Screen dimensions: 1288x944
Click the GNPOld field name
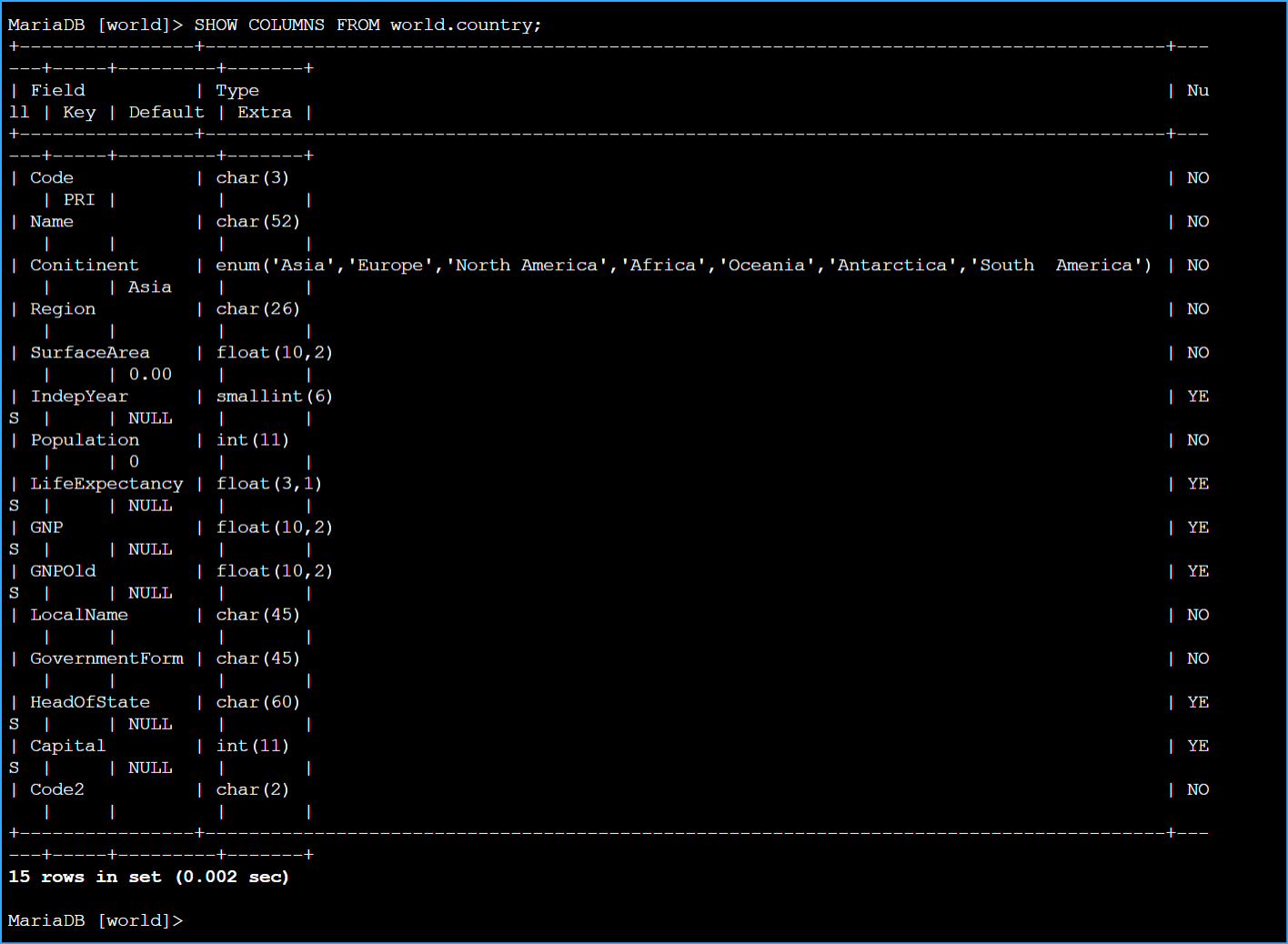tap(63, 570)
